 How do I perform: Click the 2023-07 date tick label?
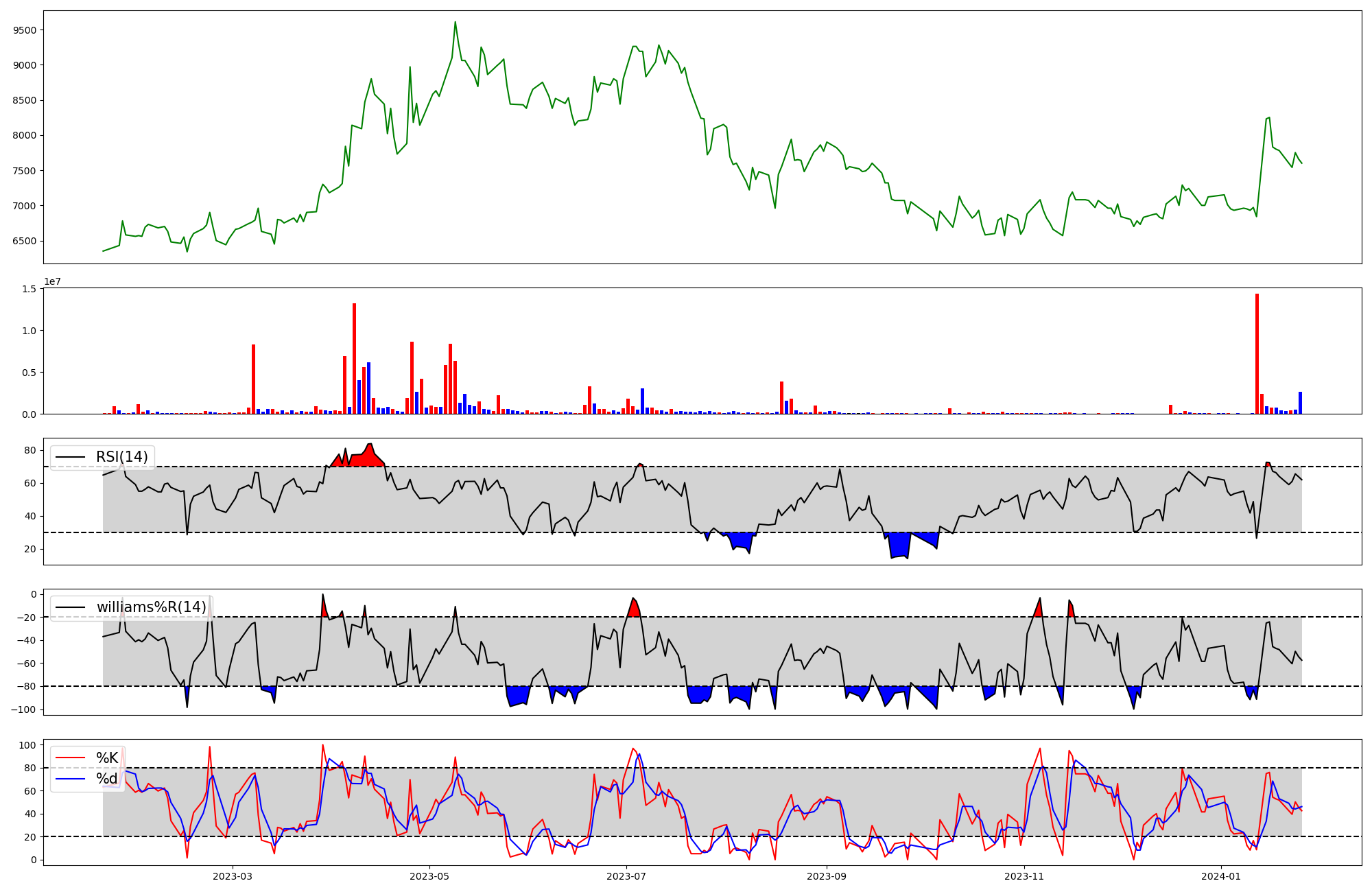coord(626,876)
